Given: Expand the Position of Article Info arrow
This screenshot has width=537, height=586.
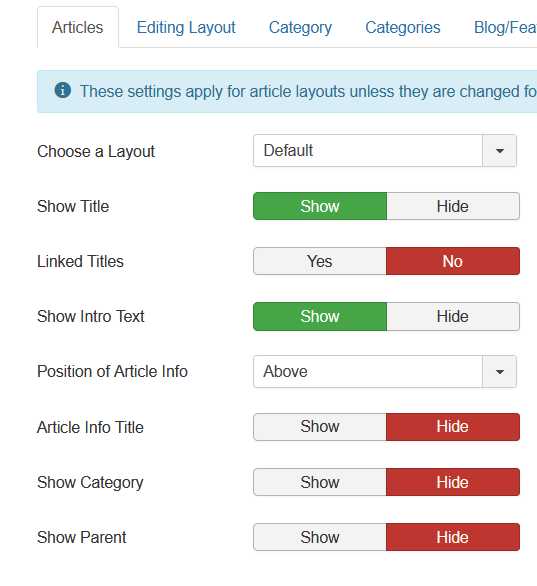Looking at the screenshot, I should pyautogui.click(x=499, y=371).
